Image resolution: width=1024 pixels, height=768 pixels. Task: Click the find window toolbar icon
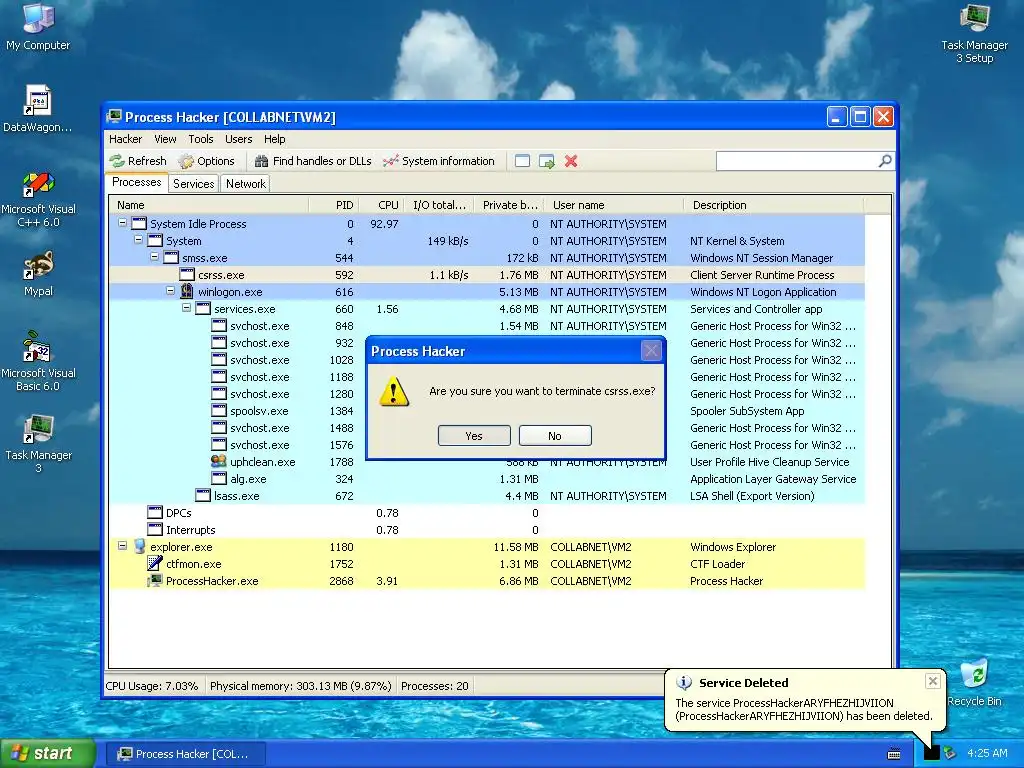click(522, 161)
